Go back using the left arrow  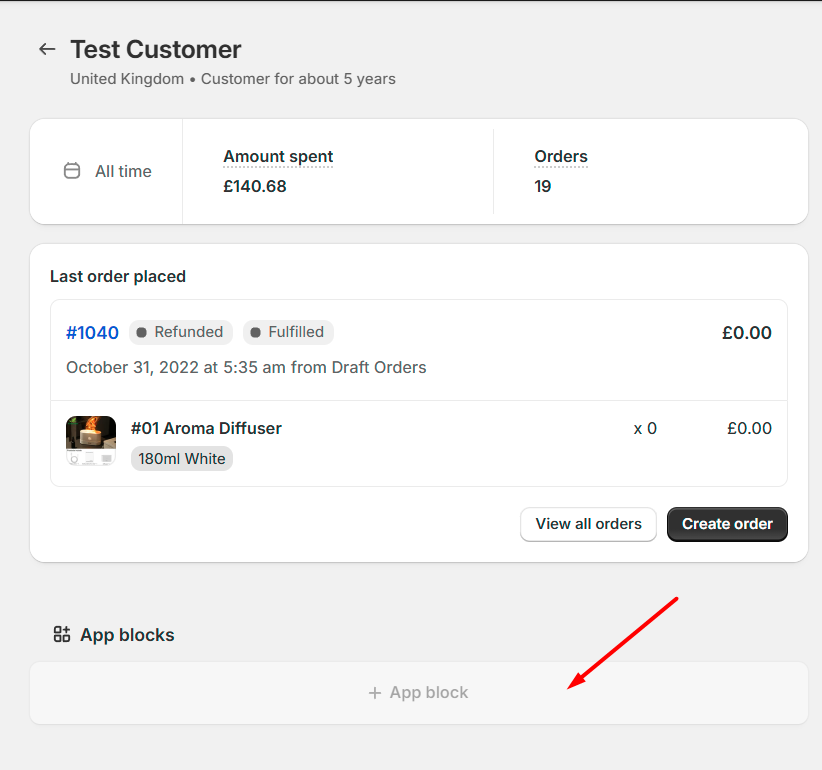point(47,49)
